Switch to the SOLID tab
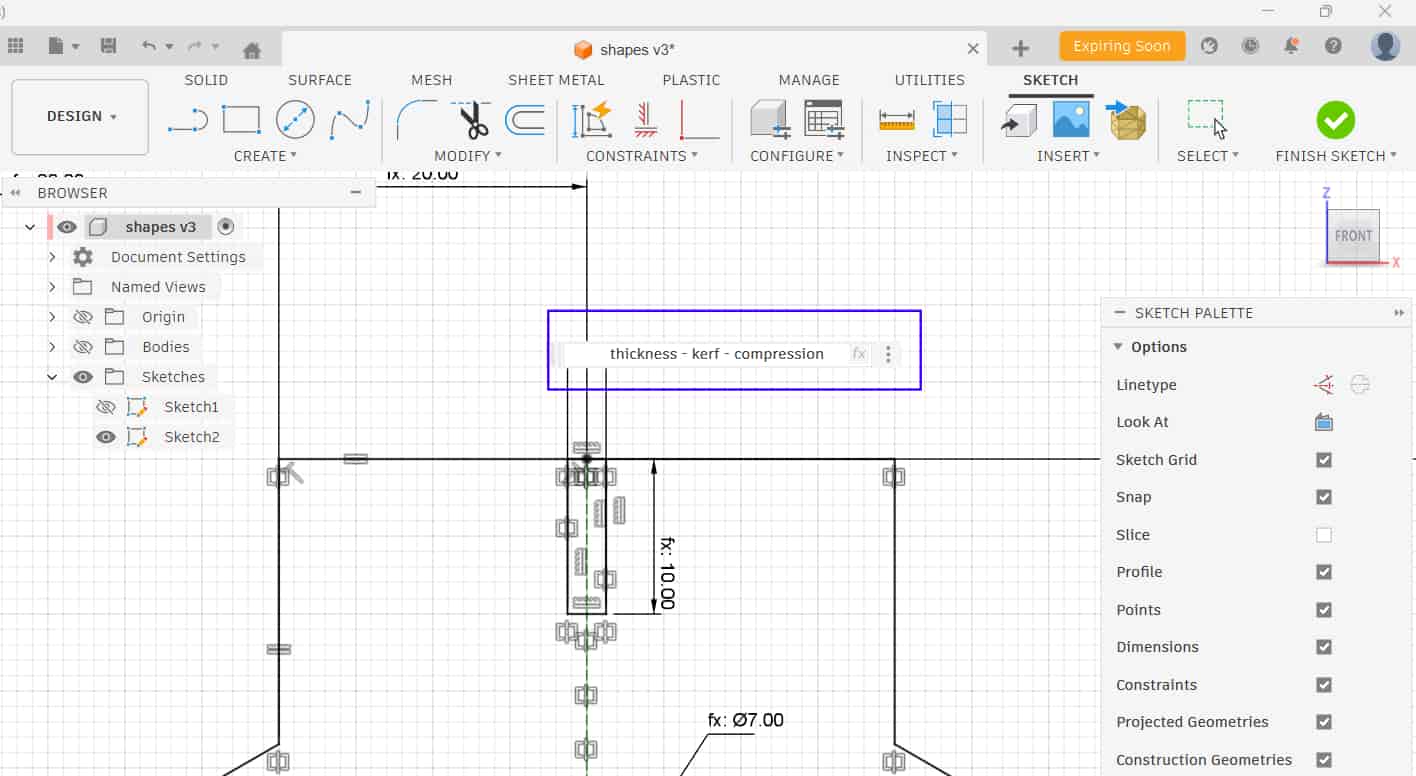 206,80
